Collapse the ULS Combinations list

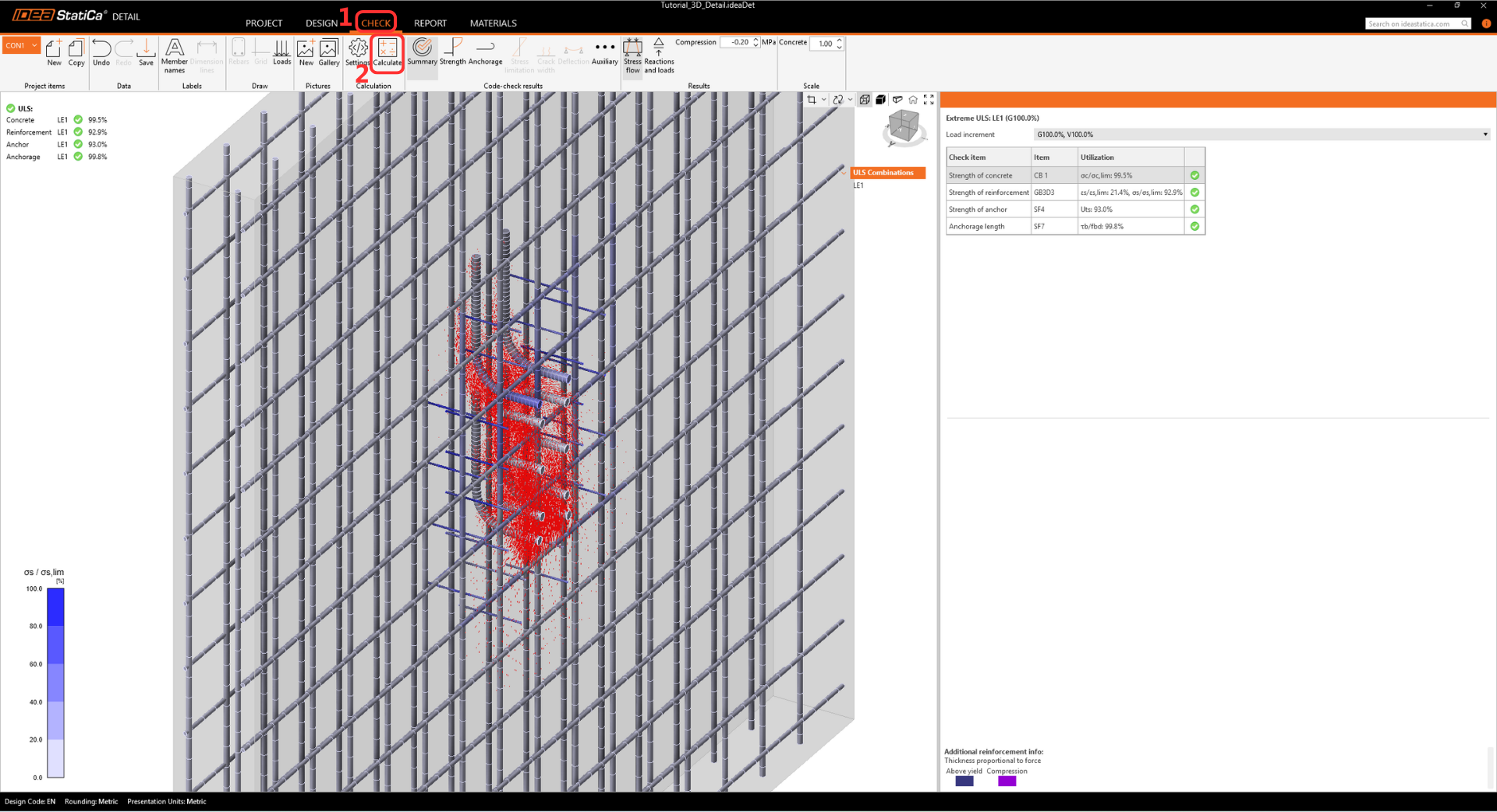tap(844, 173)
